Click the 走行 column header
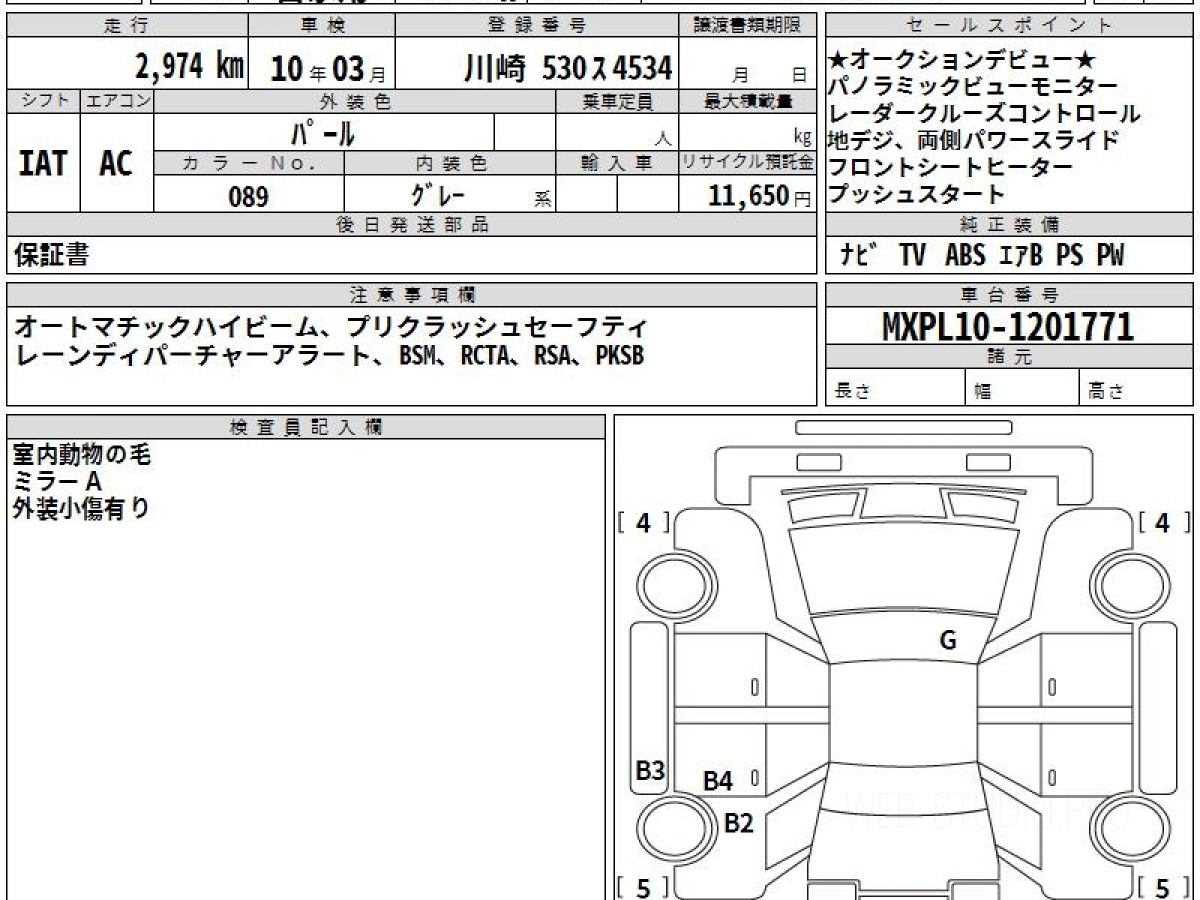The image size is (1200, 900). (x=125, y=26)
